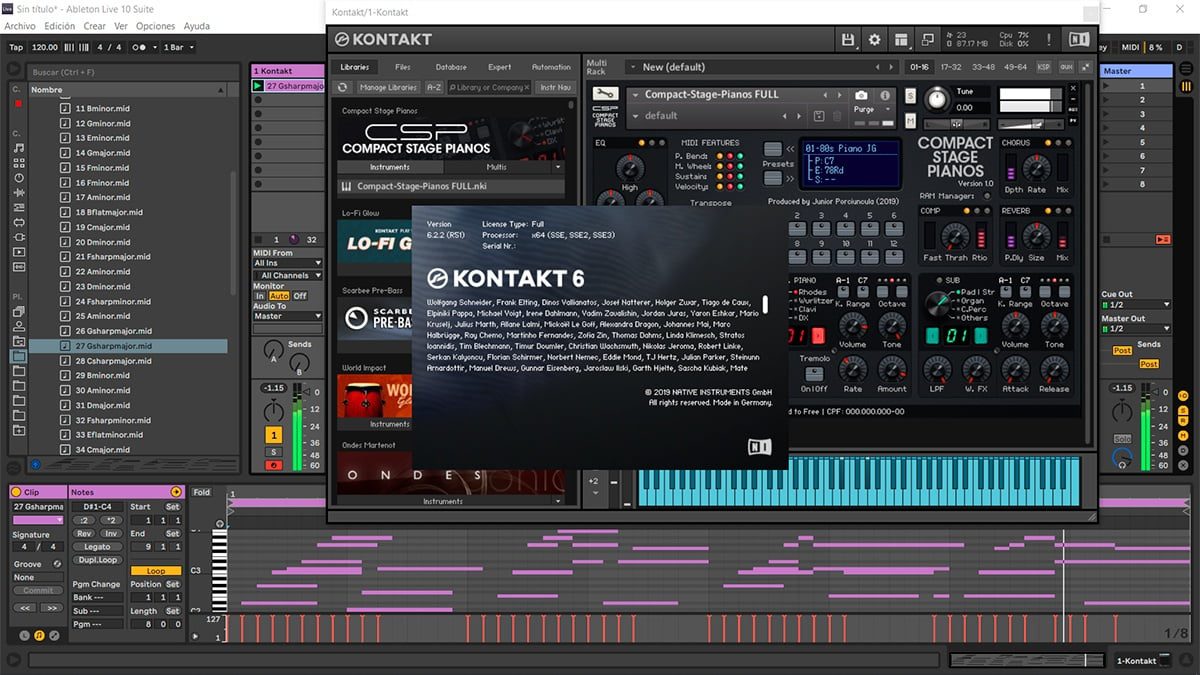
Task: Toggle the Fold button in the piano roll
Action: pos(202,492)
